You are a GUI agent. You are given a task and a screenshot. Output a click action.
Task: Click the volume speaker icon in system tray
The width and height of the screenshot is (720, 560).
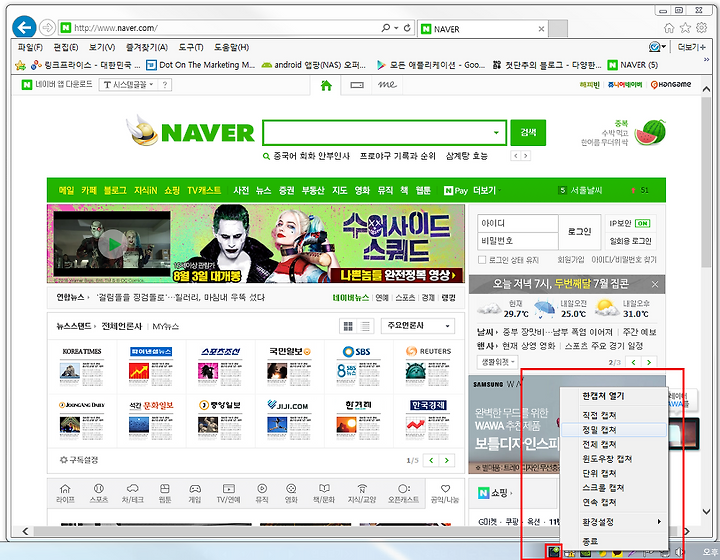tap(679, 552)
